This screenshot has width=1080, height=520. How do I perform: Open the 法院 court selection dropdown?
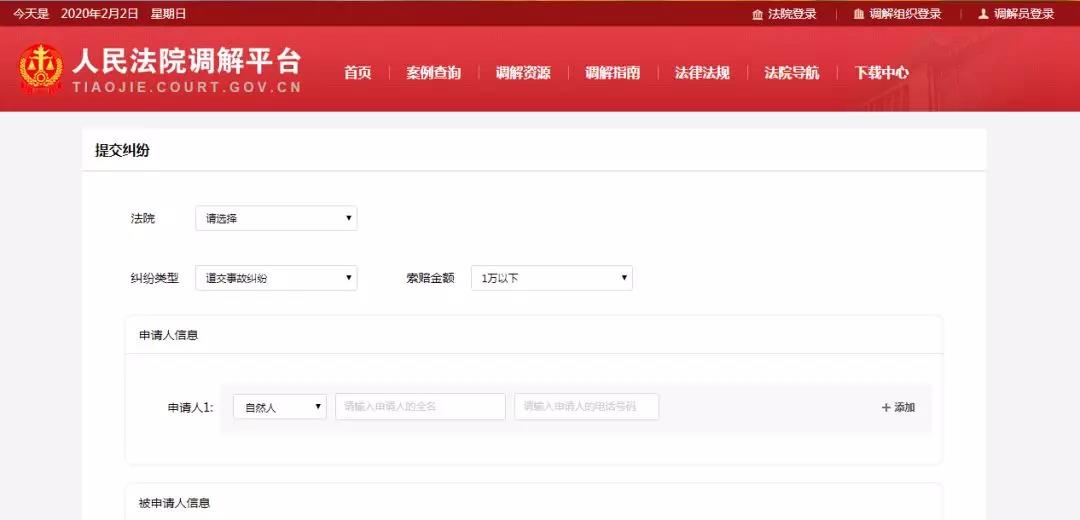275,218
